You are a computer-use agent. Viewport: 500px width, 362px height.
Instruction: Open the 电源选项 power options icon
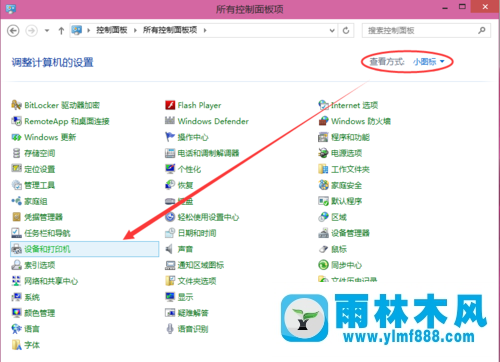(323, 153)
